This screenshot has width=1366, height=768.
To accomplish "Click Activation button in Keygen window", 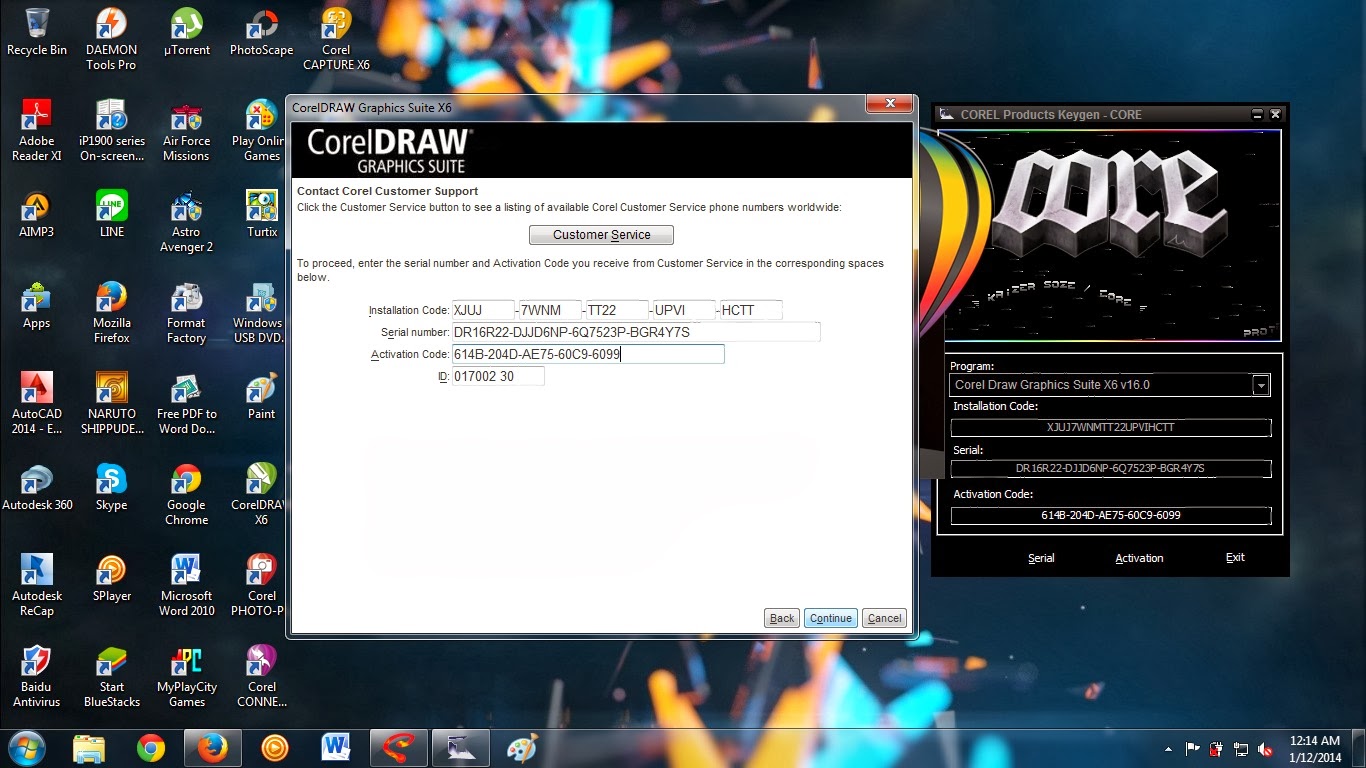I will [x=1139, y=558].
